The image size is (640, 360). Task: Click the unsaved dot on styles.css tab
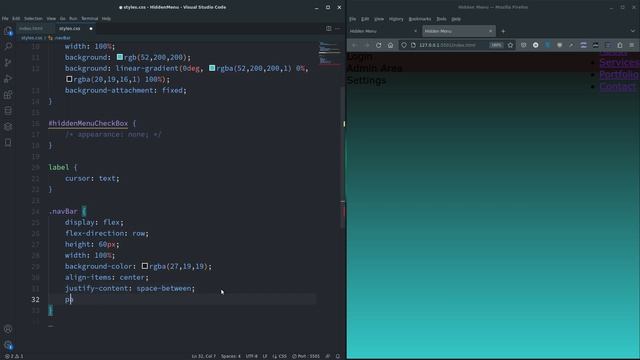(x=91, y=29)
